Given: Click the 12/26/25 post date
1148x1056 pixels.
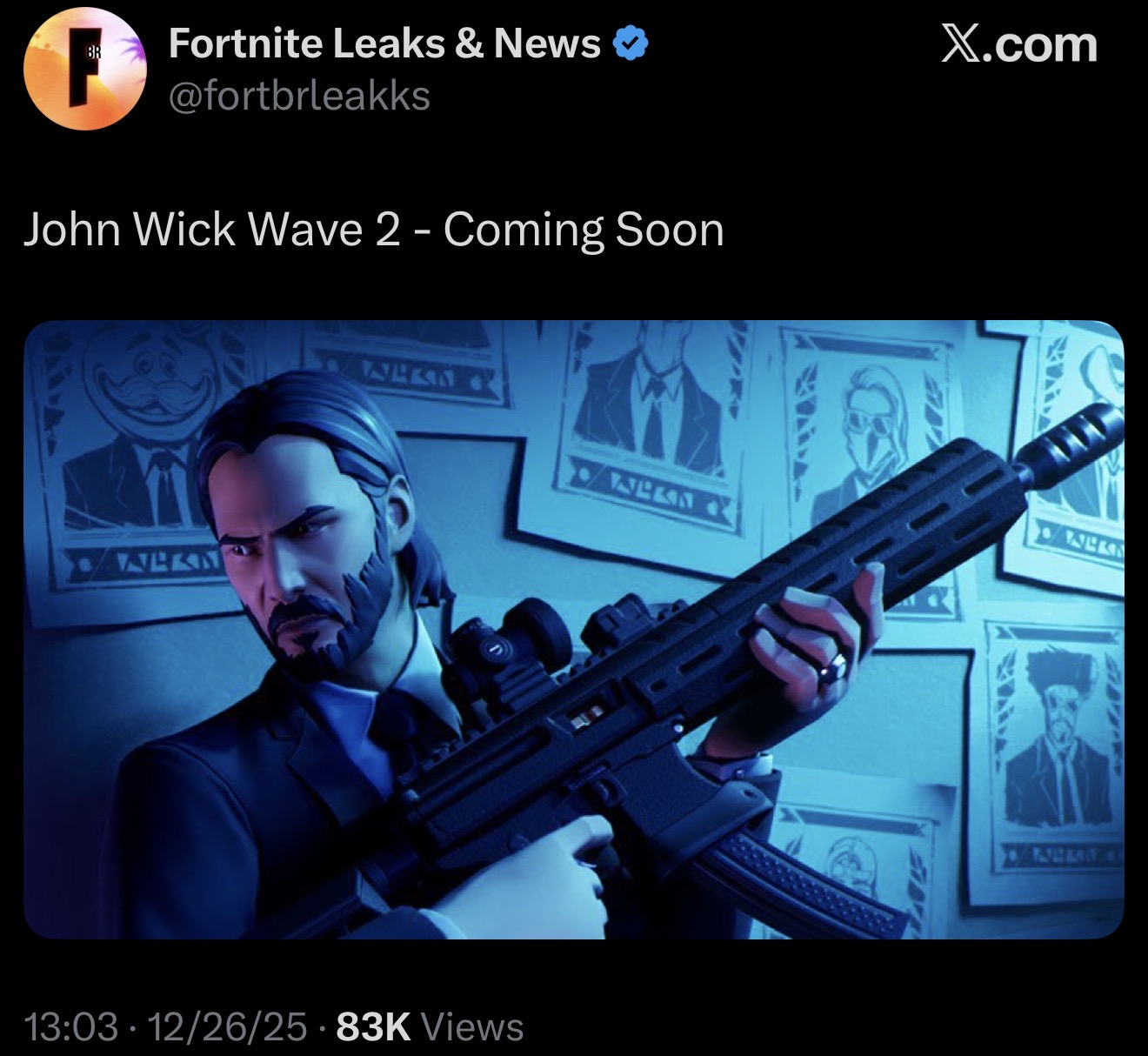Looking at the screenshot, I should click(x=228, y=1027).
